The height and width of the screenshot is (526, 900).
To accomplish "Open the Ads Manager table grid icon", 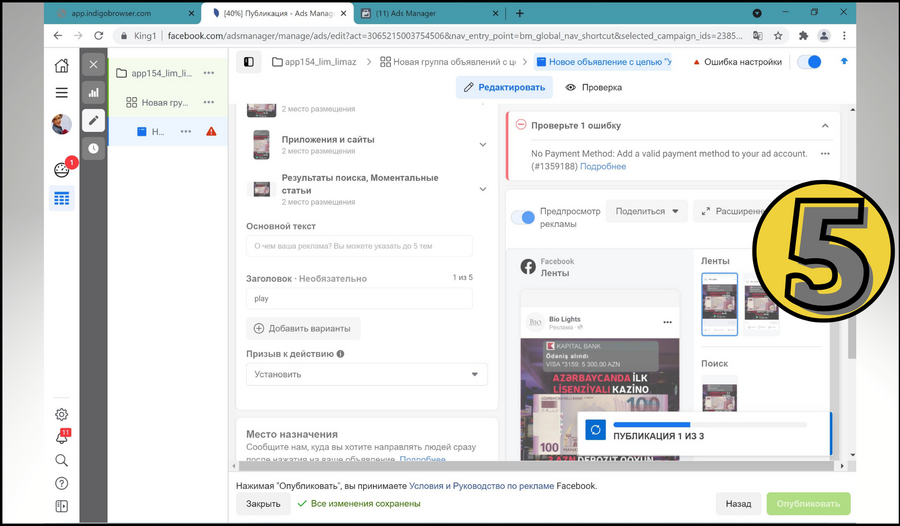I will pos(61,199).
